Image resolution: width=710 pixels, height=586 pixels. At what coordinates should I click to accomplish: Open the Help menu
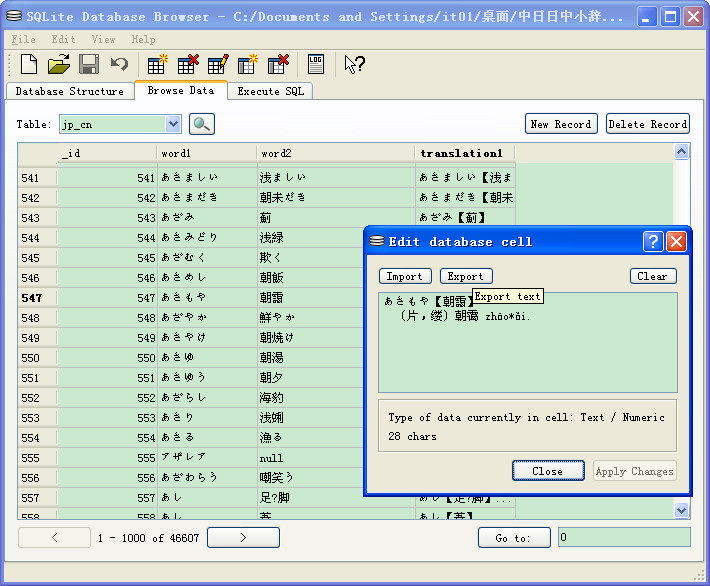click(143, 39)
